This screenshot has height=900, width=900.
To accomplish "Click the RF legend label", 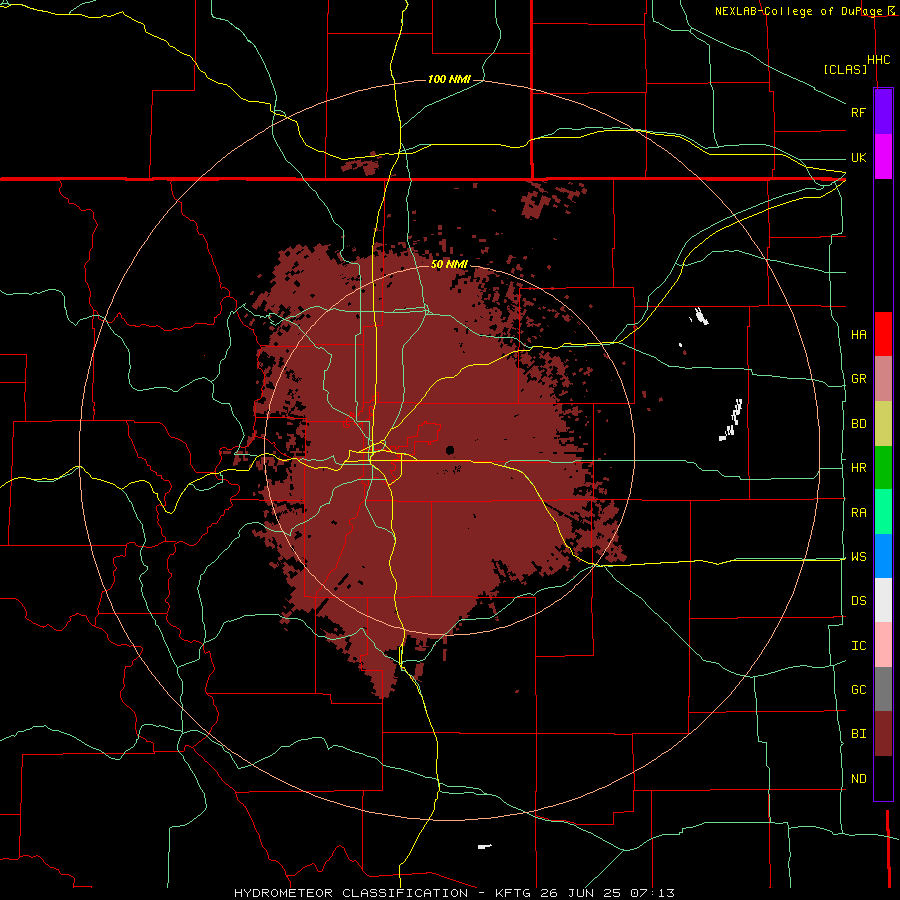I will 858,112.
